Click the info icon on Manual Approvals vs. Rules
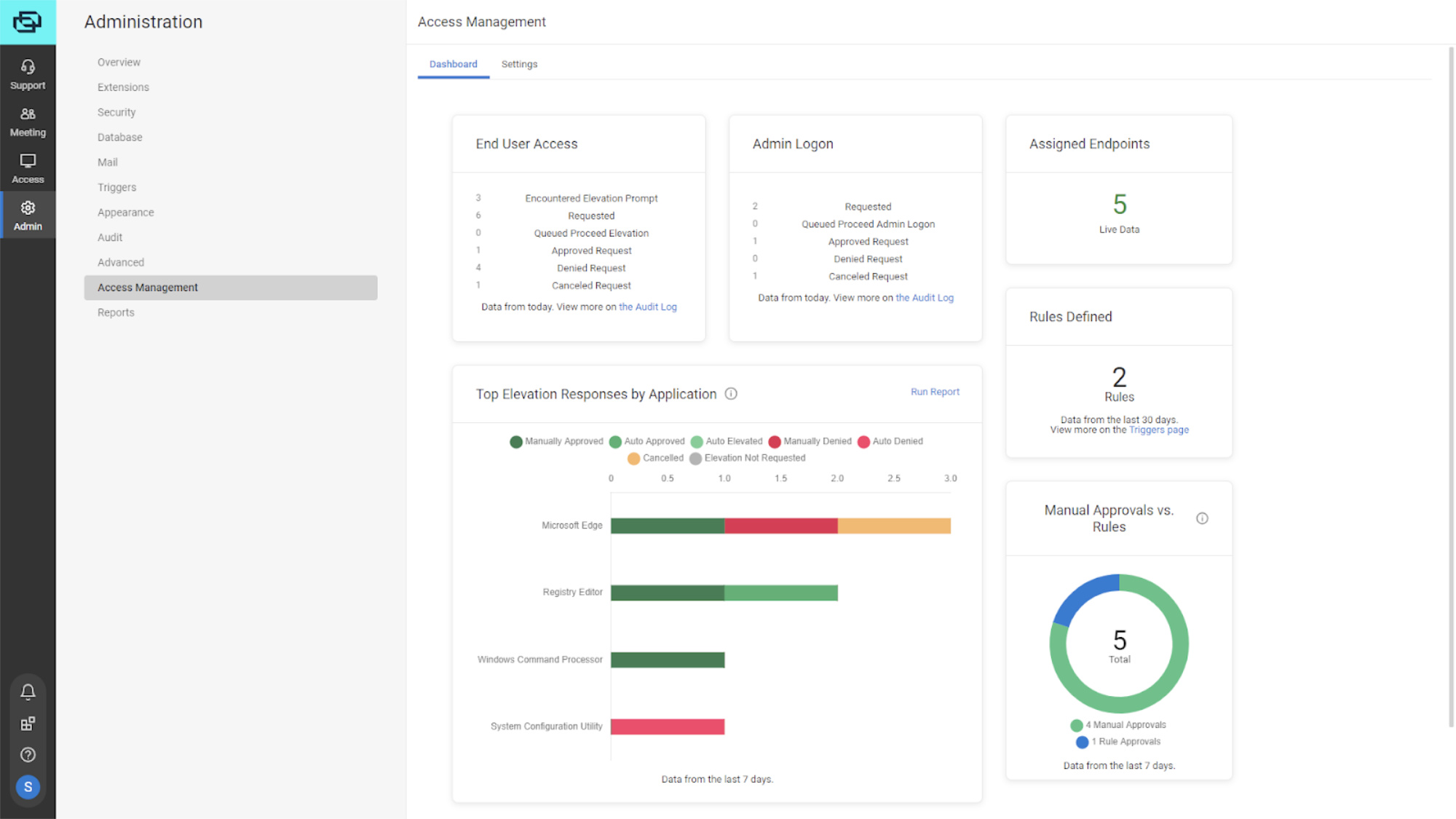 (x=1202, y=518)
